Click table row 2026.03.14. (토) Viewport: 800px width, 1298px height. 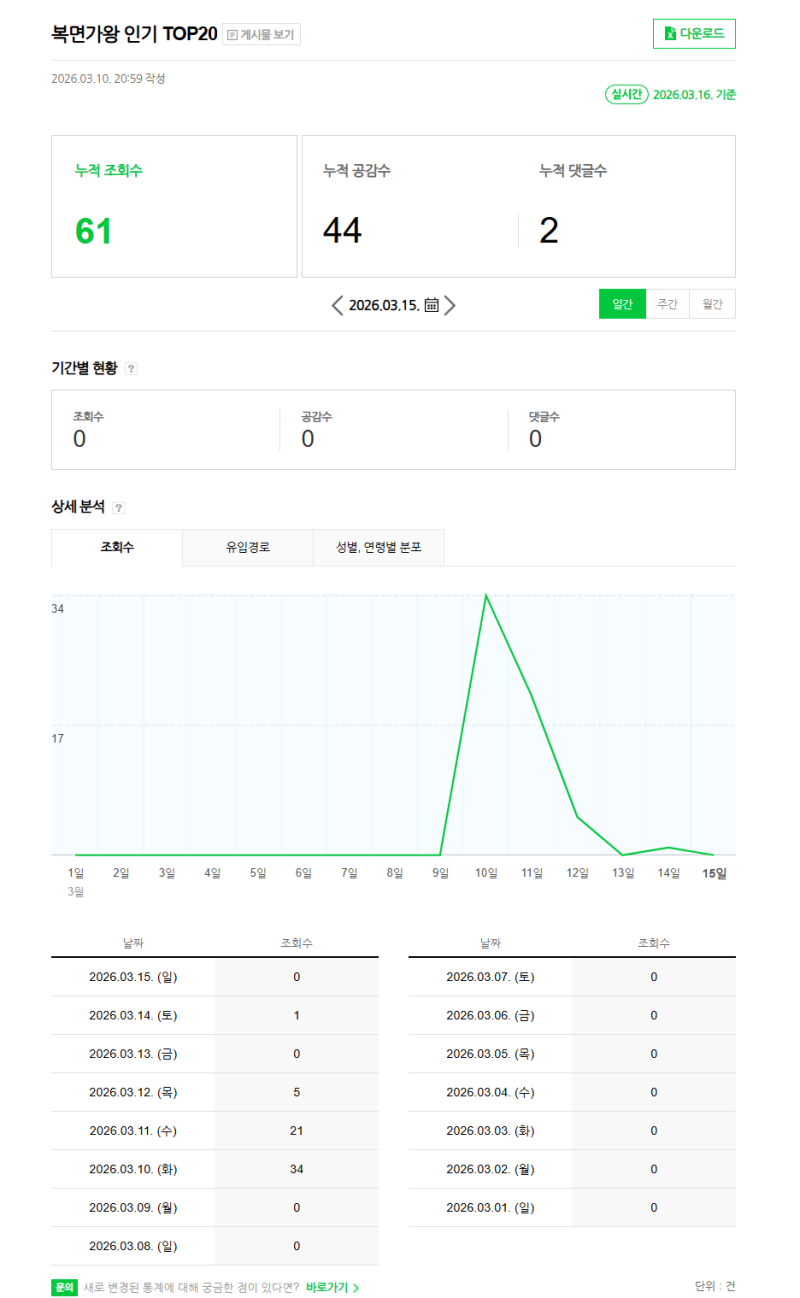point(215,1015)
